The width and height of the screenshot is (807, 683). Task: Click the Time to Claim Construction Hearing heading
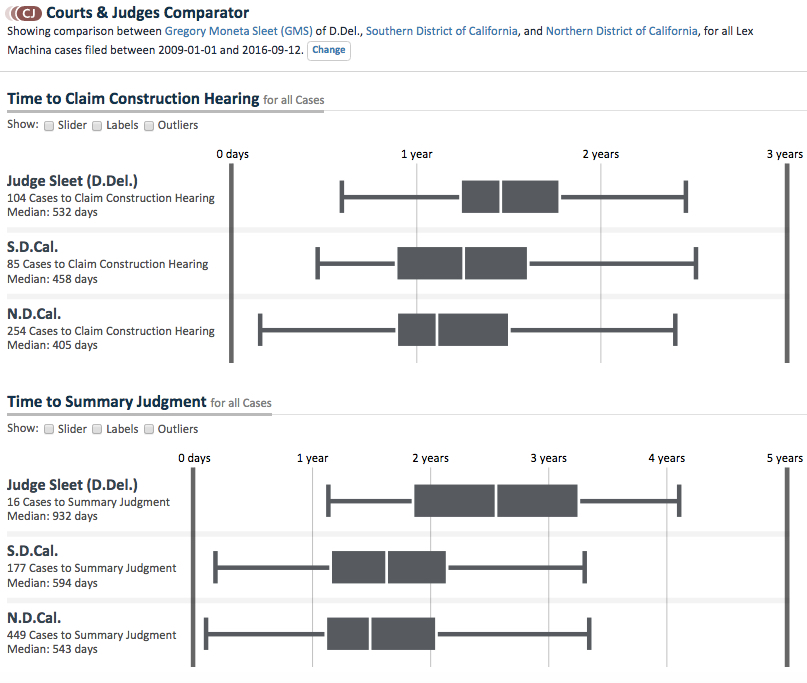[133, 99]
